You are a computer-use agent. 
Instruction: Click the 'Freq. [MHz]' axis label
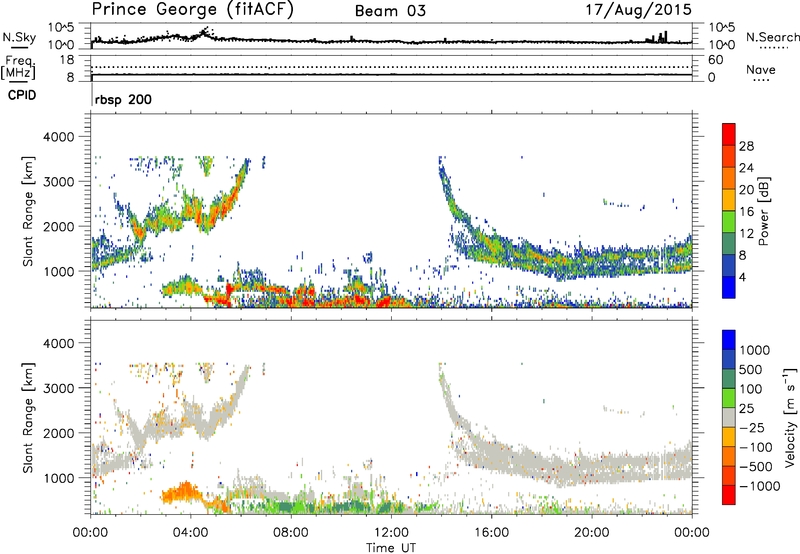pos(18,68)
